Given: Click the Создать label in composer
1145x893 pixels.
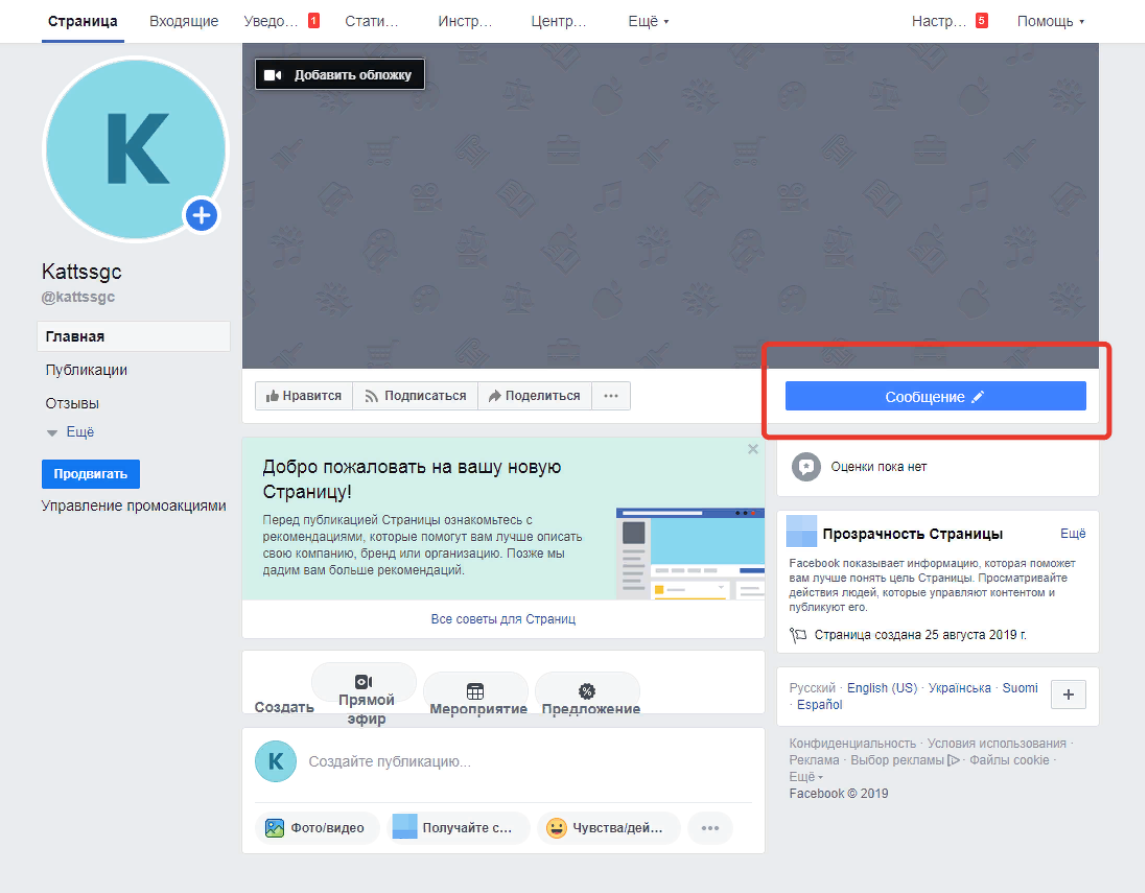Looking at the screenshot, I should tap(284, 707).
